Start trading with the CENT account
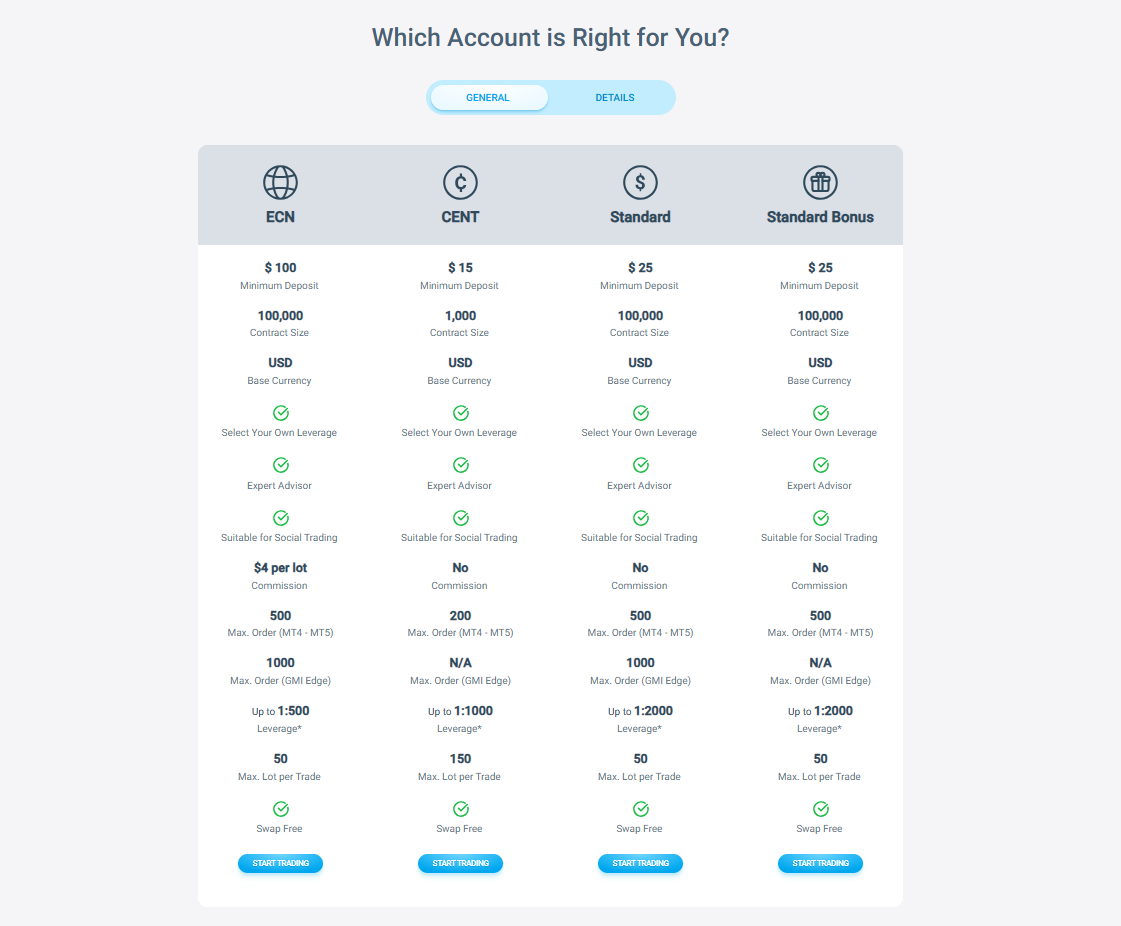1121x926 pixels. tap(460, 863)
